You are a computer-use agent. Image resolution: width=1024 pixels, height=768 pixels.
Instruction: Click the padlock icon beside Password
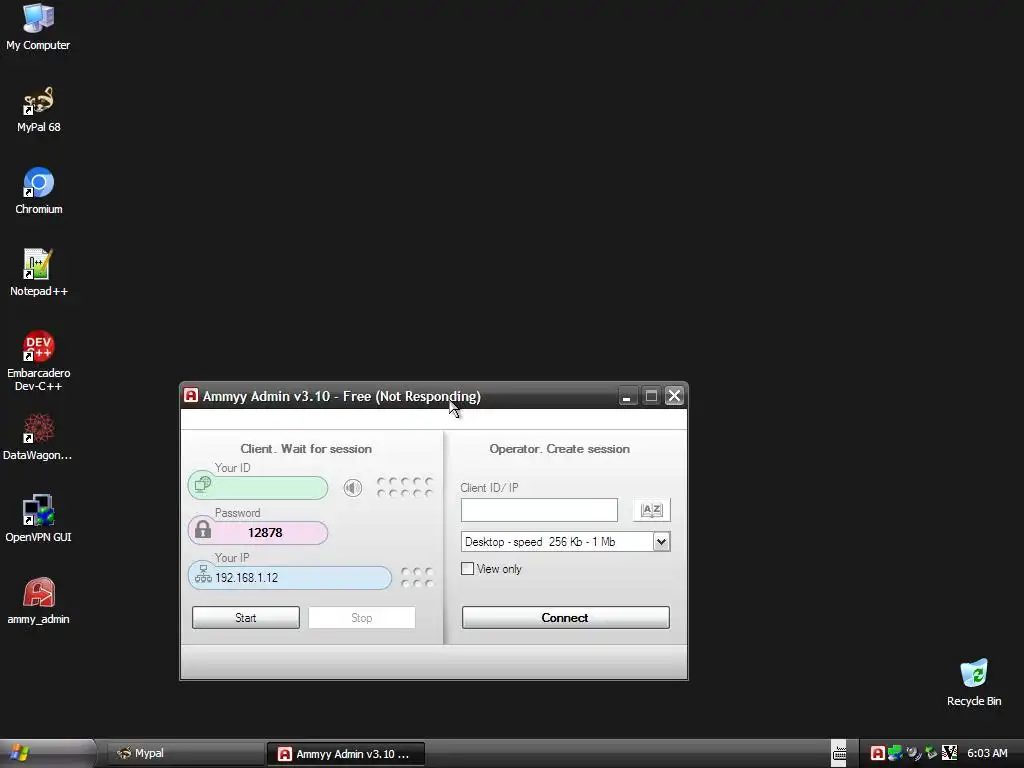point(203,530)
